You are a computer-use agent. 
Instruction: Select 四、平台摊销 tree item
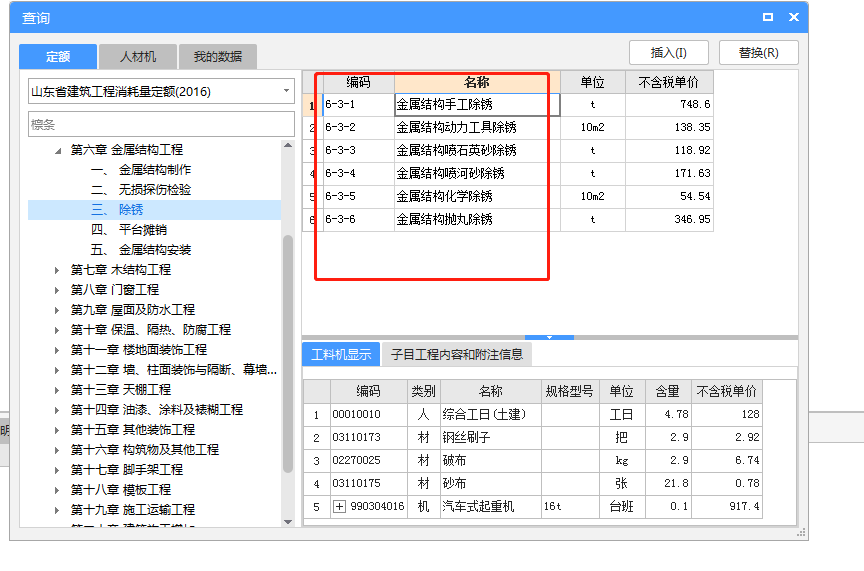click(129, 230)
